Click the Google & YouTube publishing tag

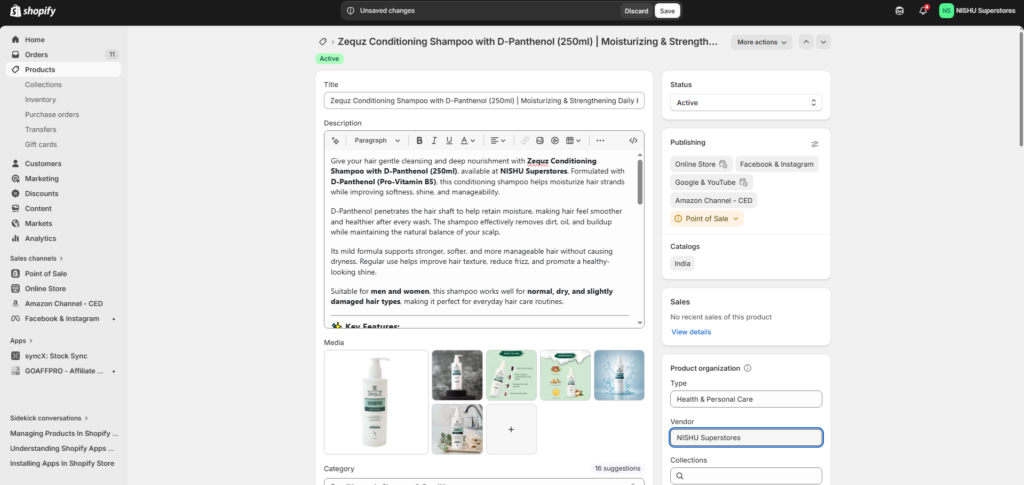[x=711, y=182]
